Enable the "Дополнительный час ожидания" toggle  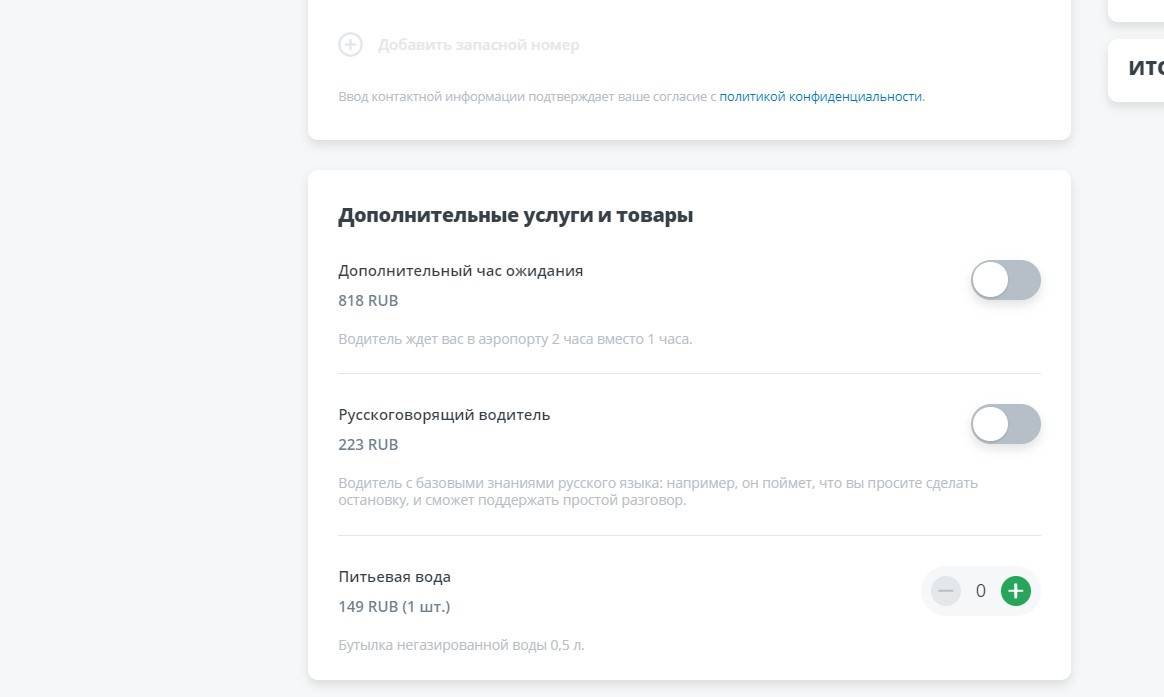click(1005, 280)
